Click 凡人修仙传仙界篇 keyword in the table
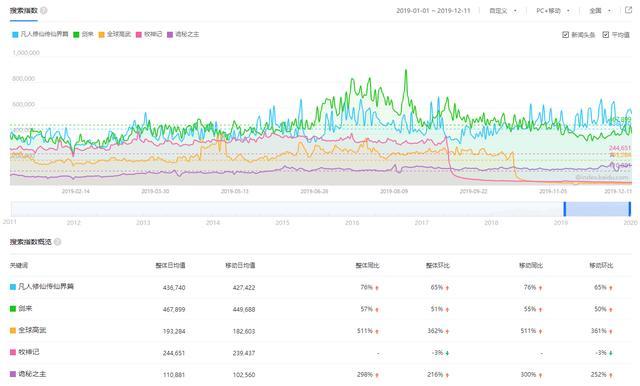The height and width of the screenshot is (386, 640). coord(46,286)
